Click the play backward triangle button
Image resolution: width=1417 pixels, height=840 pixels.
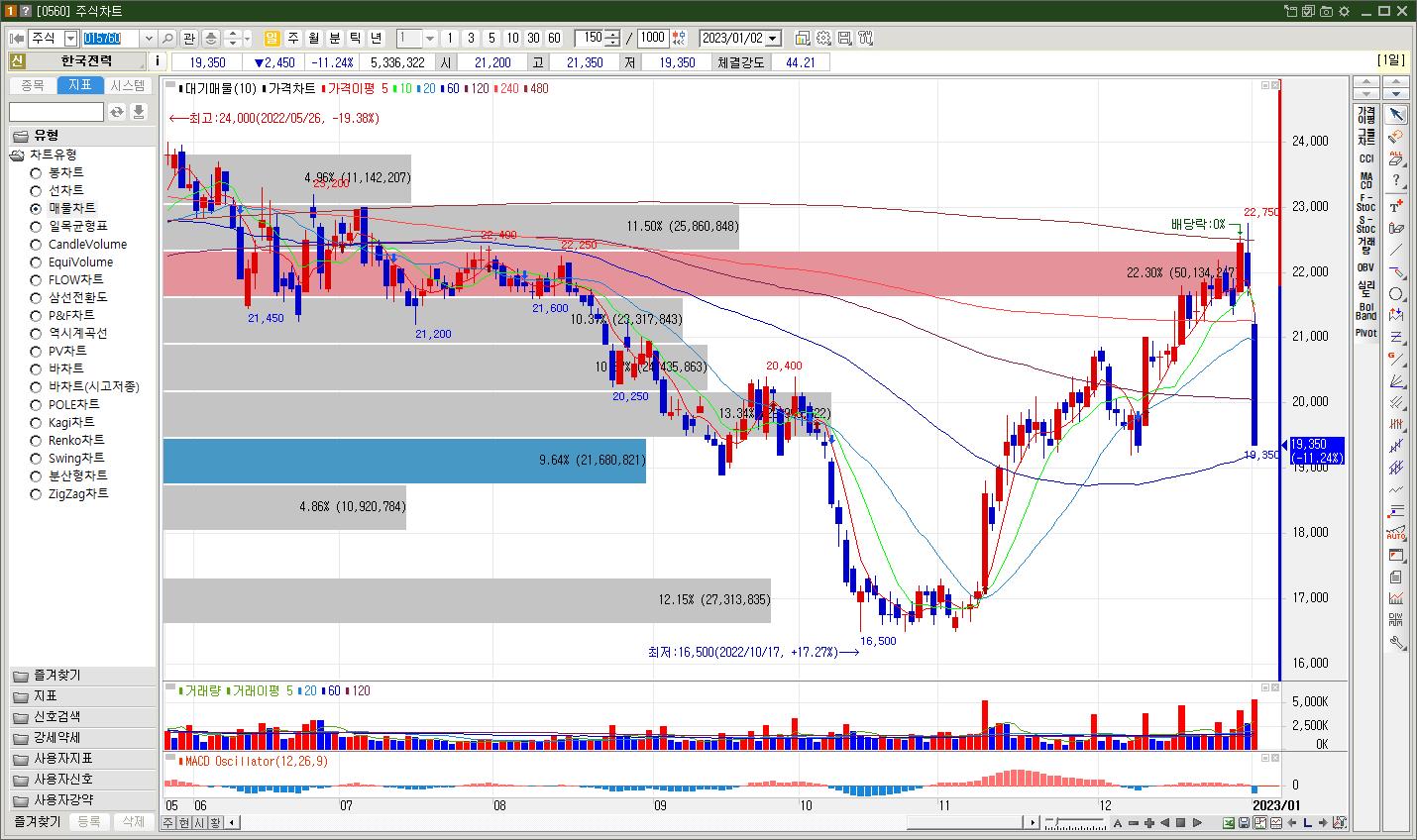tap(1165, 823)
